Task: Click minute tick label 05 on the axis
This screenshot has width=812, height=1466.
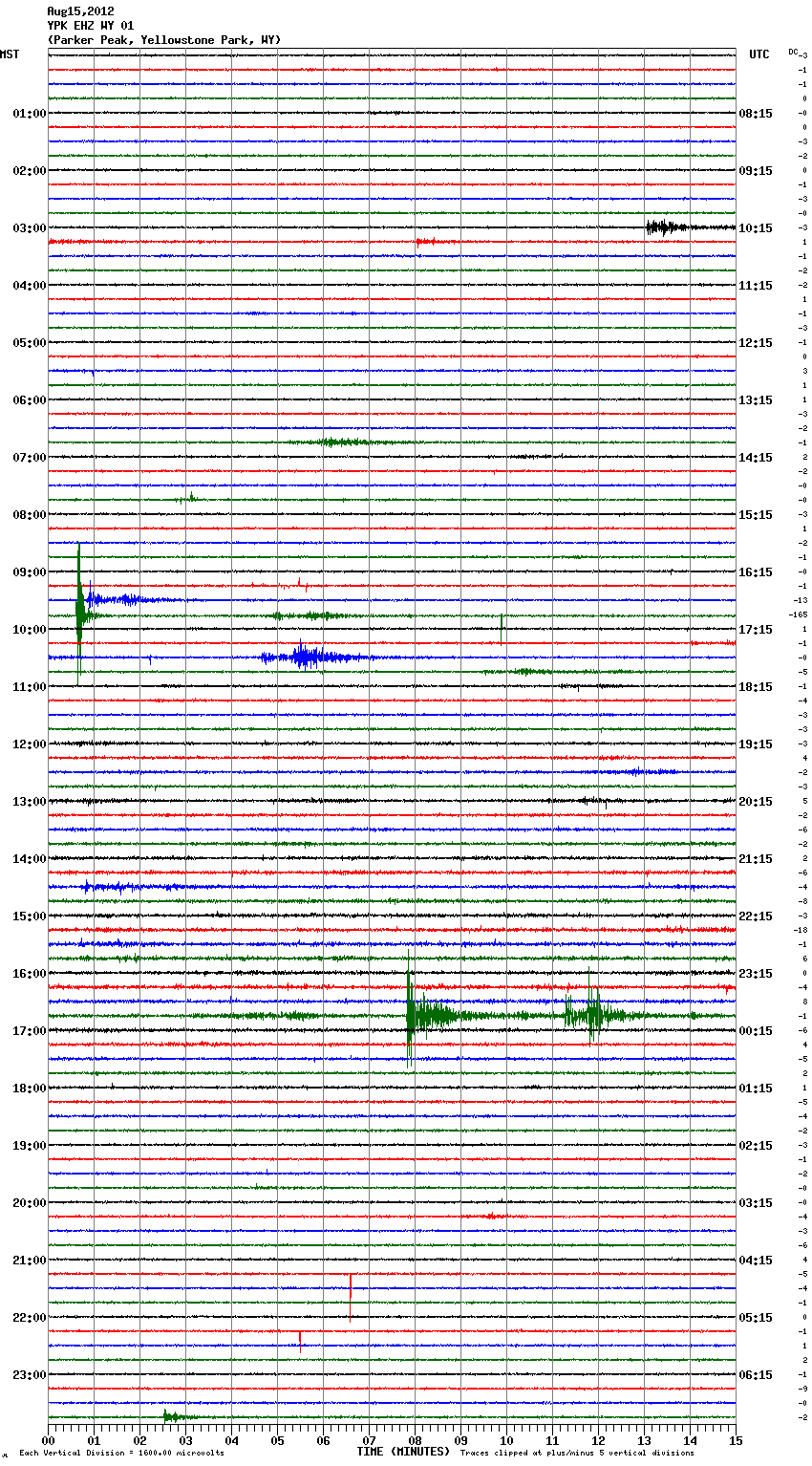Action: point(278,1440)
